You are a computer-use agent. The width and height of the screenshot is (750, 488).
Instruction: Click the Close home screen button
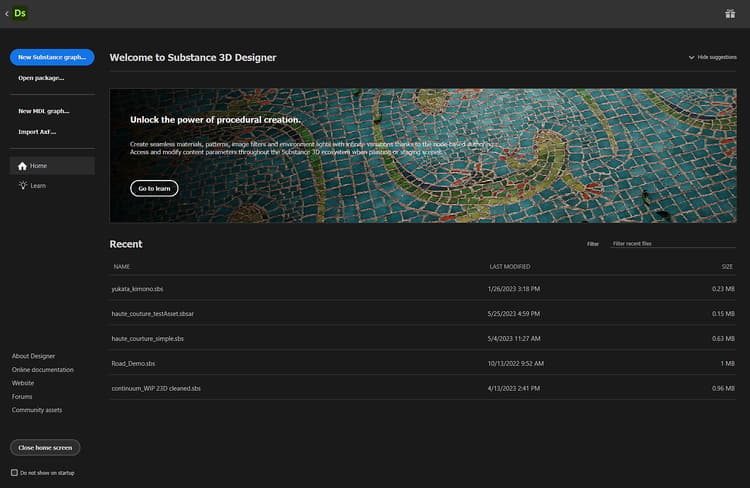(x=45, y=448)
